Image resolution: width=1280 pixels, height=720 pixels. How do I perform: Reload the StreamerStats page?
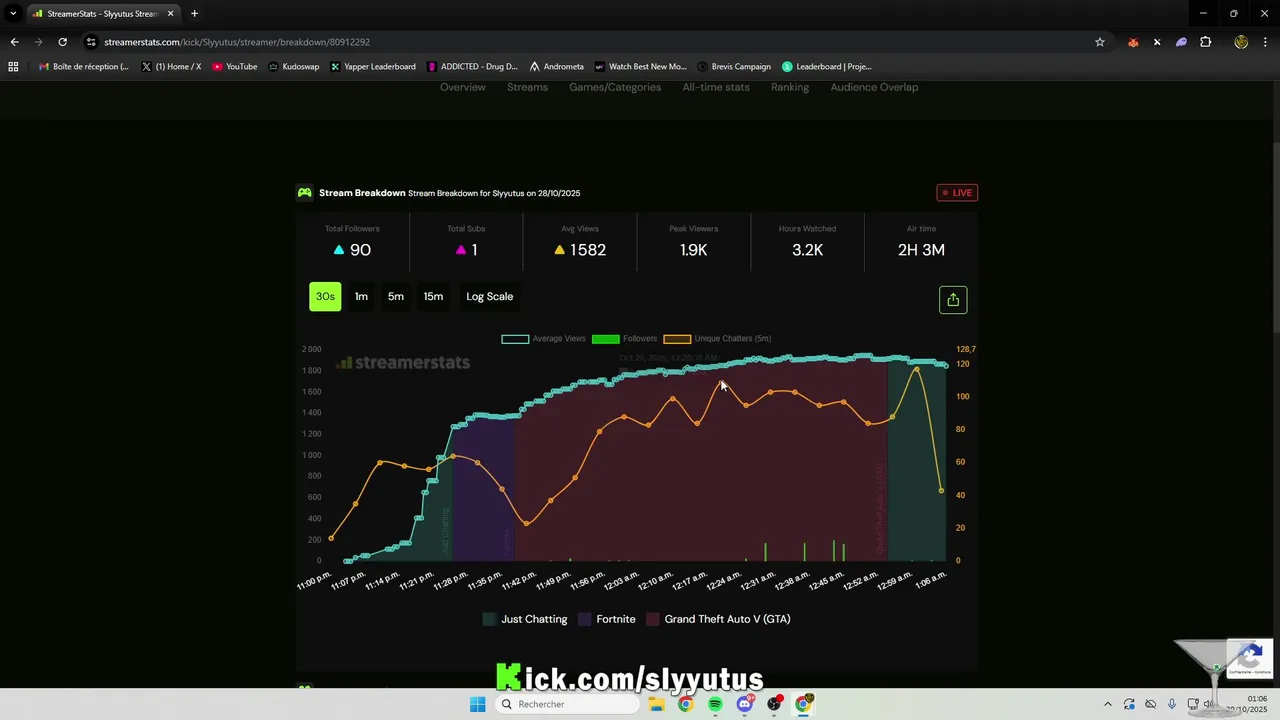click(62, 42)
